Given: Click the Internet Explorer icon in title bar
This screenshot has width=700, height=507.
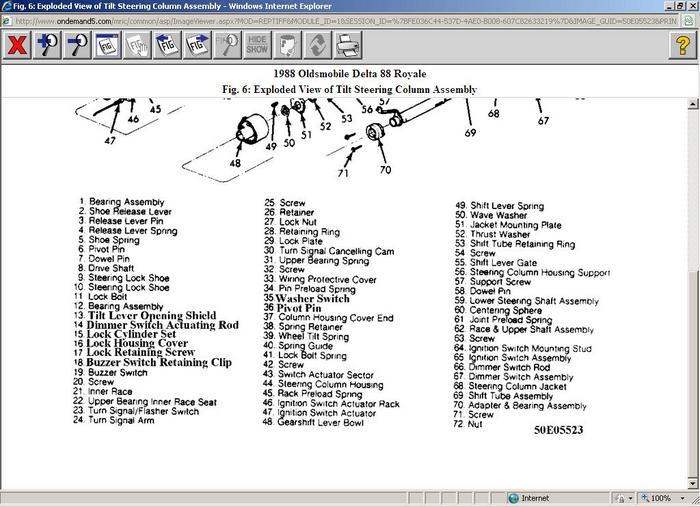Looking at the screenshot, I should (x=6, y=6).
